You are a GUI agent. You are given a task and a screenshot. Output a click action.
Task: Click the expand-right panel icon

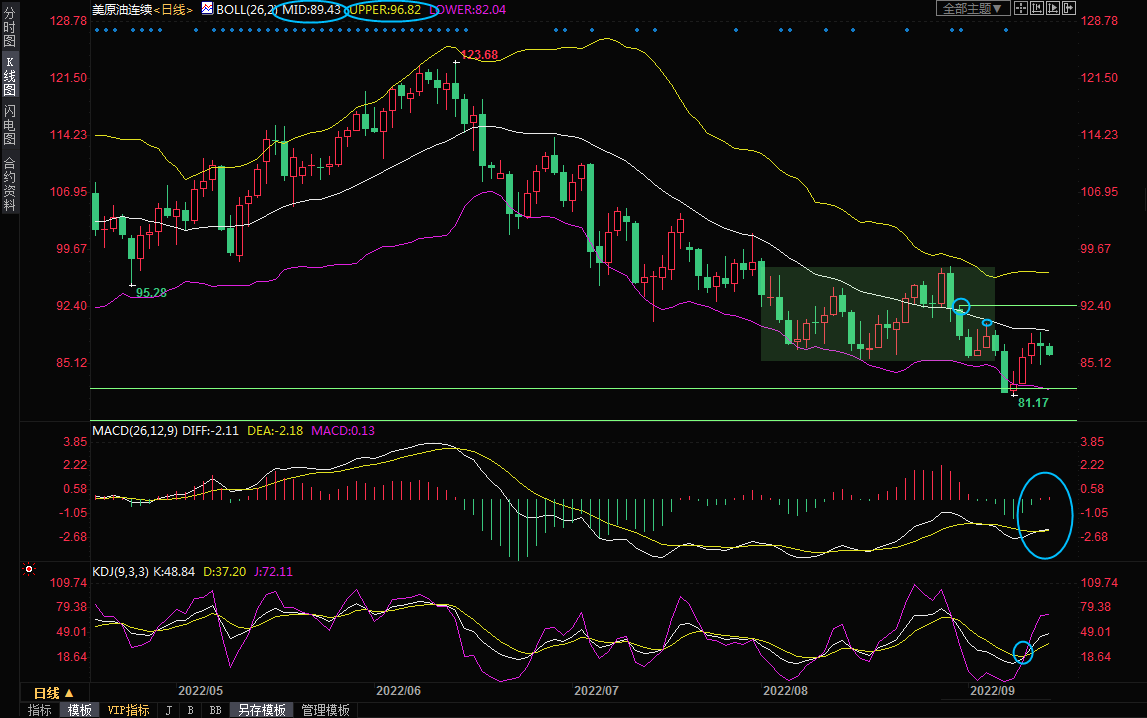coord(1070,8)
